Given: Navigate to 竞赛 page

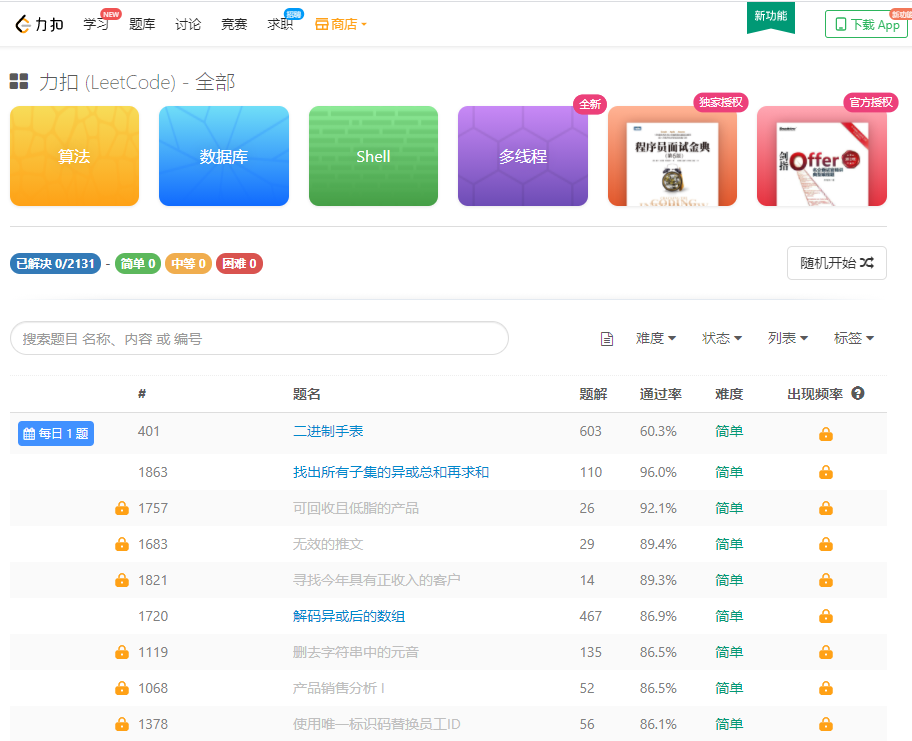Looking at the screenshot, I should click(x=234, y=24).
